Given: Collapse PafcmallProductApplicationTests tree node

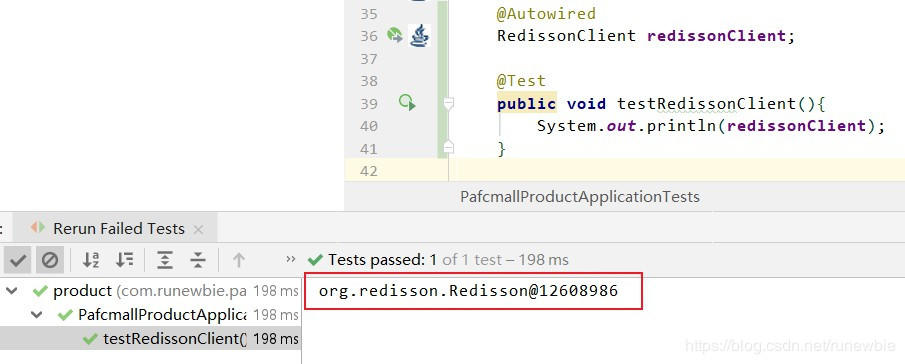Looking at the screenshot, I should [37, 315].
